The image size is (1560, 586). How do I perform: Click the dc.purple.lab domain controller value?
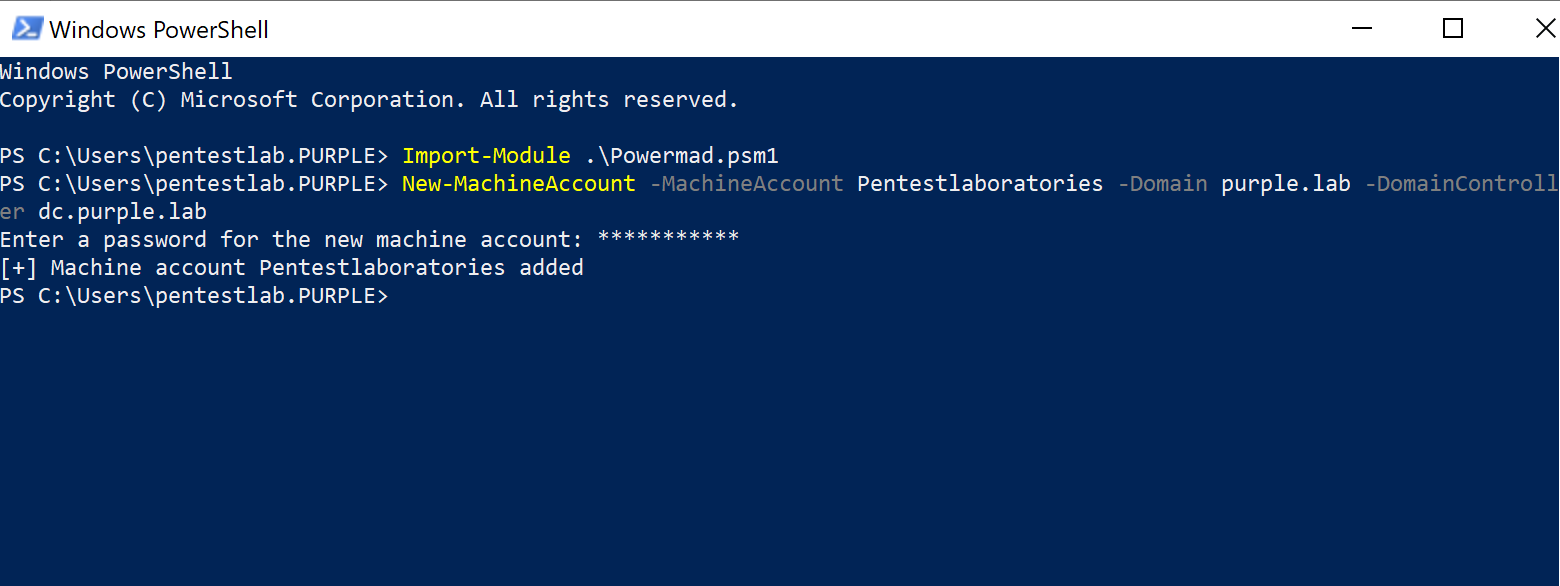[x=122, y=212]
